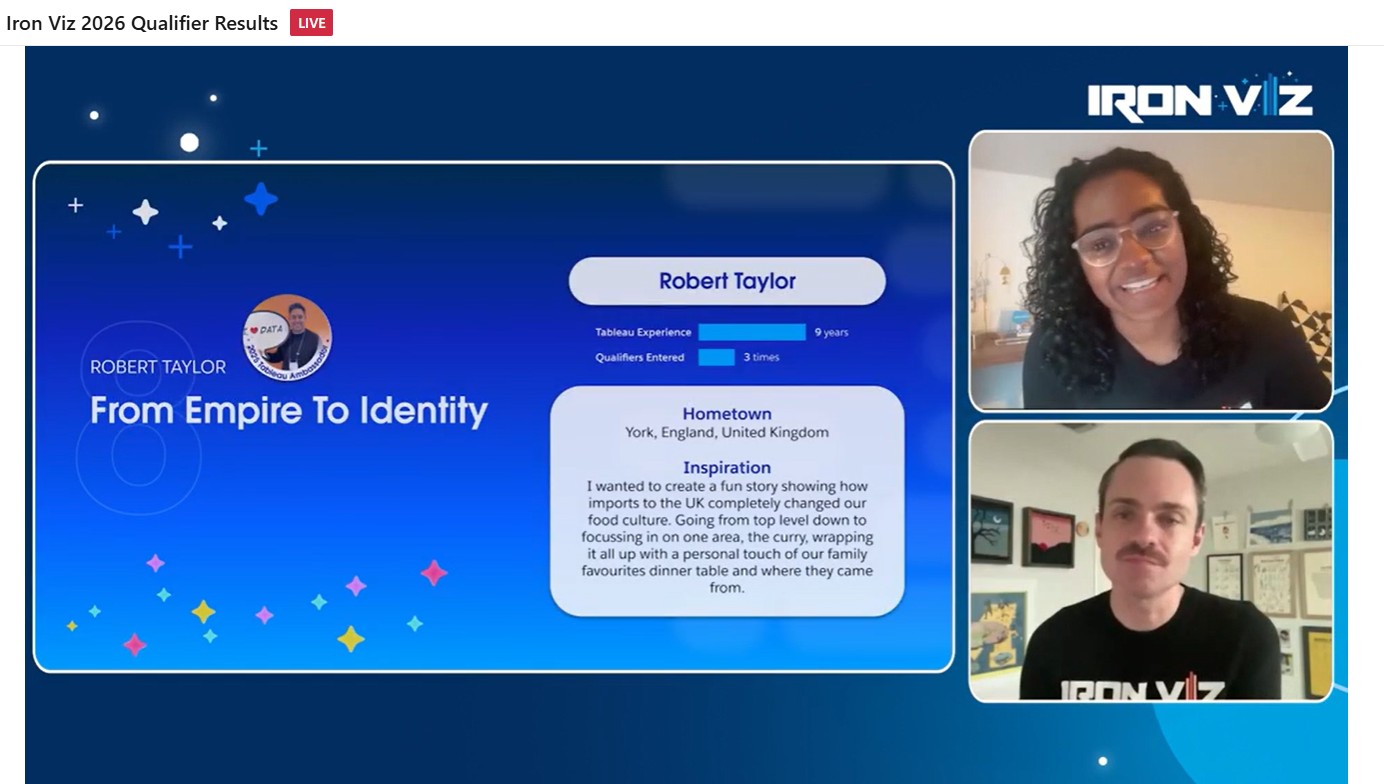Click the "Tableau Experience" label
Viewport: 1384px width, 784px height.
click(643, 332)
